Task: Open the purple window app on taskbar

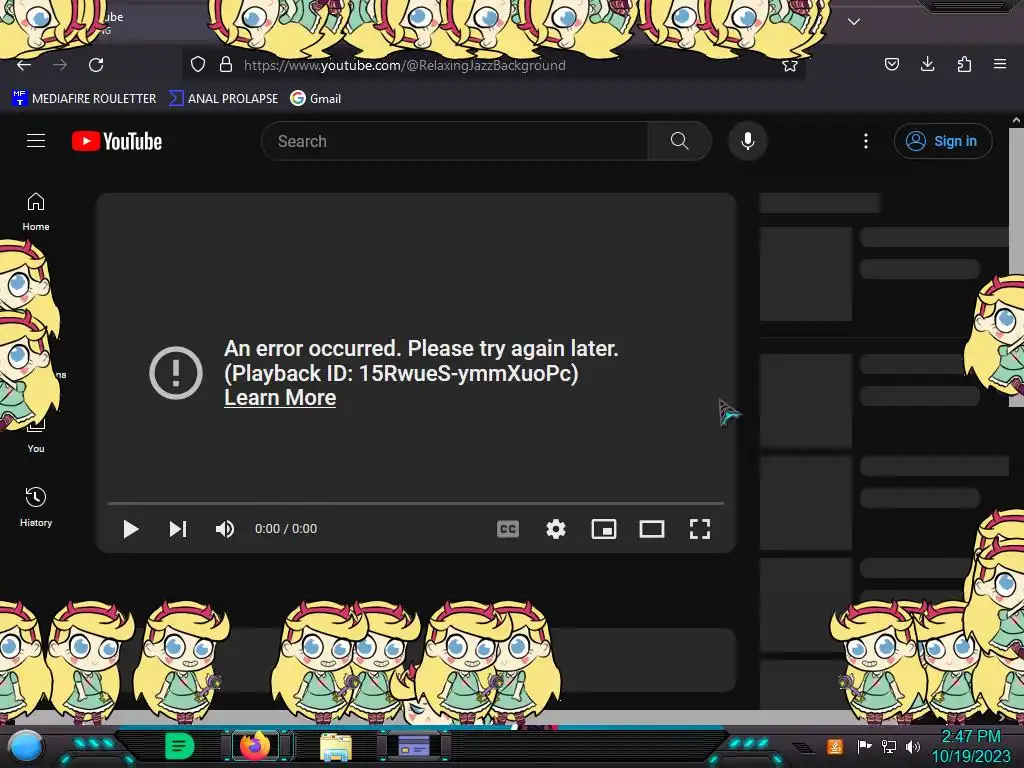Action: 414,746
